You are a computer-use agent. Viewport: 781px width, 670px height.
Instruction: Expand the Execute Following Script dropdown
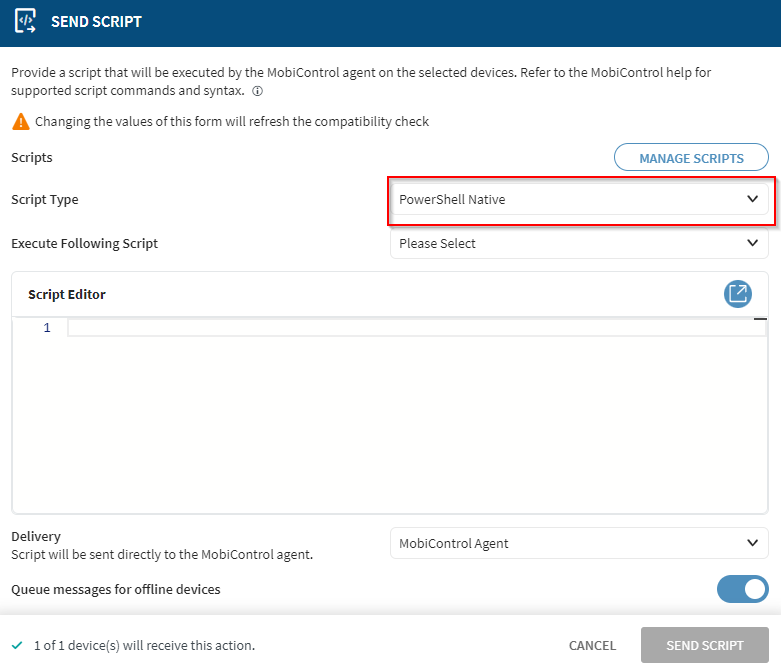coord(579,243)
